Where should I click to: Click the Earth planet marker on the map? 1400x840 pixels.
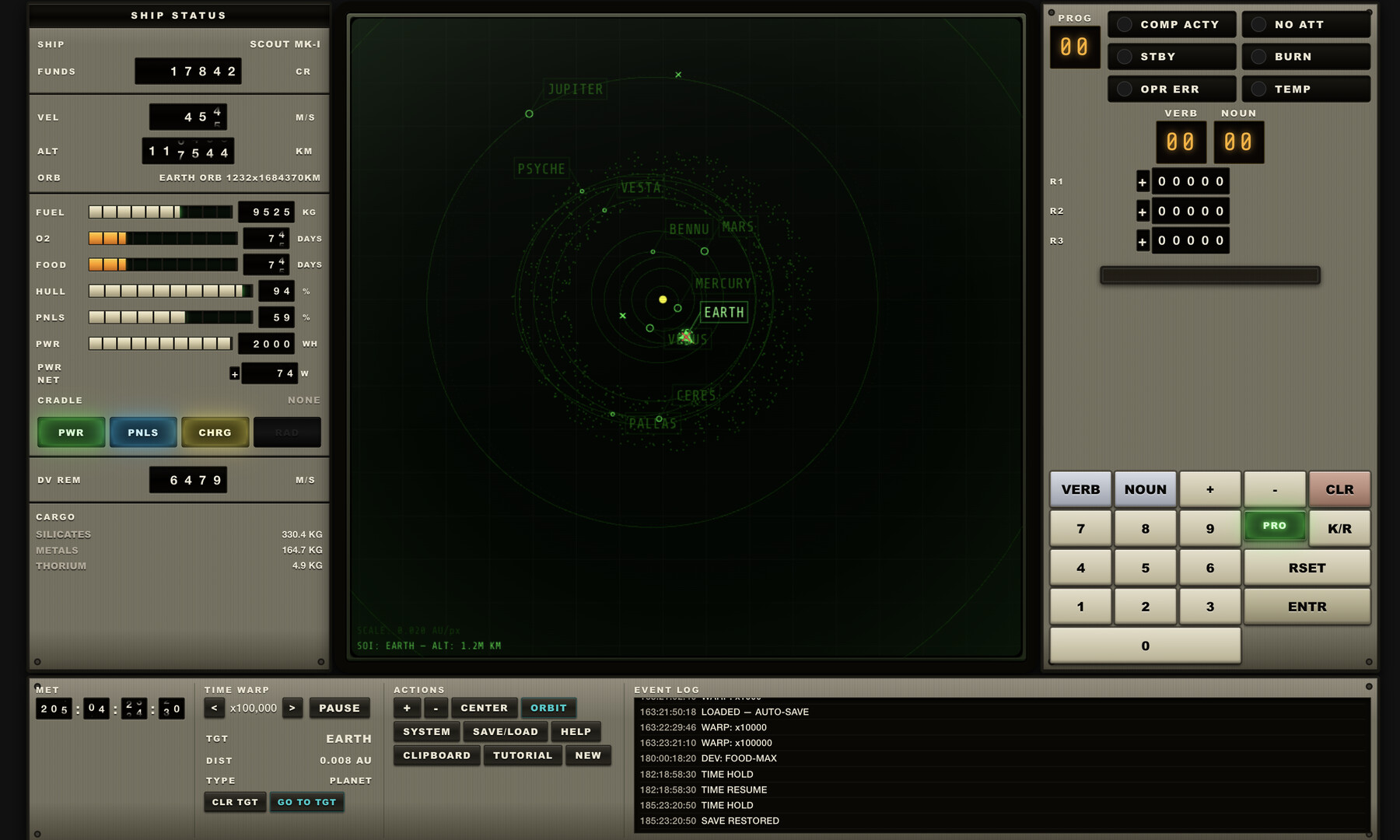click(x=685, y=336)
